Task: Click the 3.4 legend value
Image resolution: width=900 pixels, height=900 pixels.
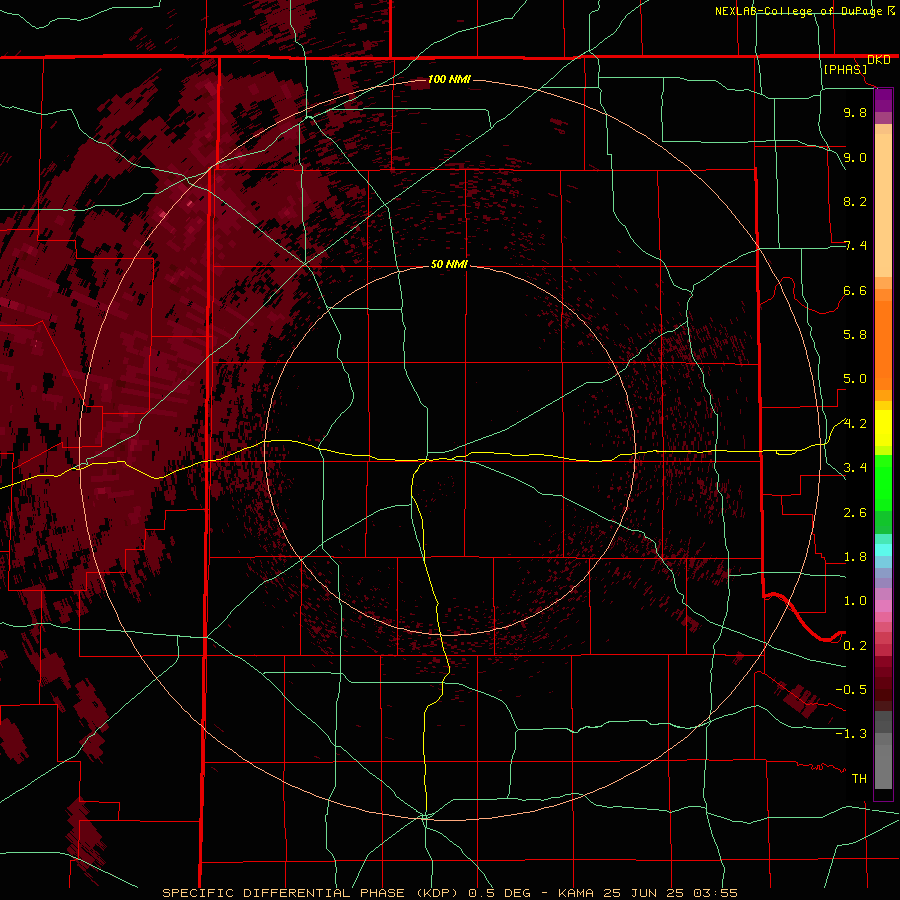Action: [855, 468]
